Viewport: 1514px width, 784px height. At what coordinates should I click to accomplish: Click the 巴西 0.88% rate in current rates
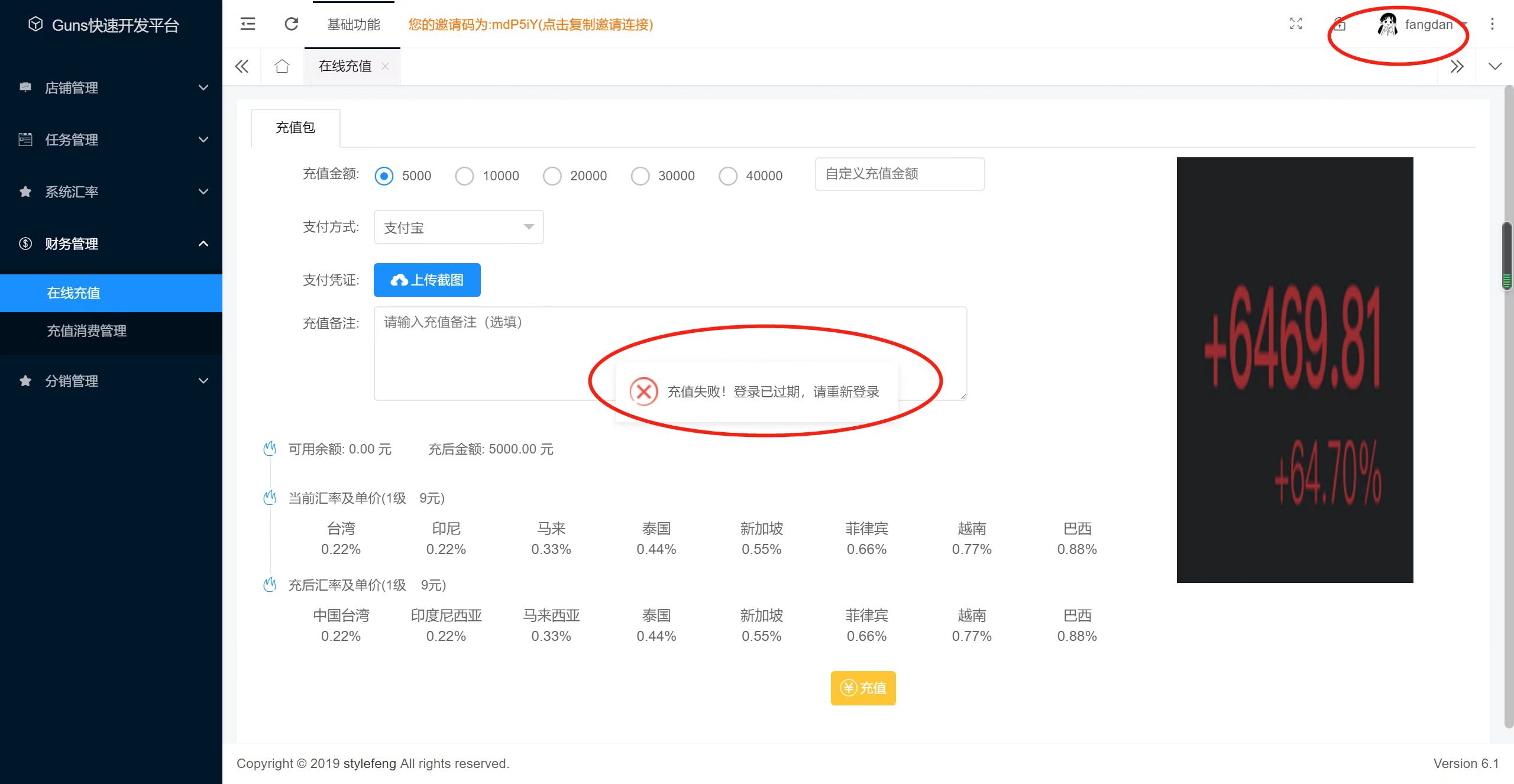pos(1077,539)
